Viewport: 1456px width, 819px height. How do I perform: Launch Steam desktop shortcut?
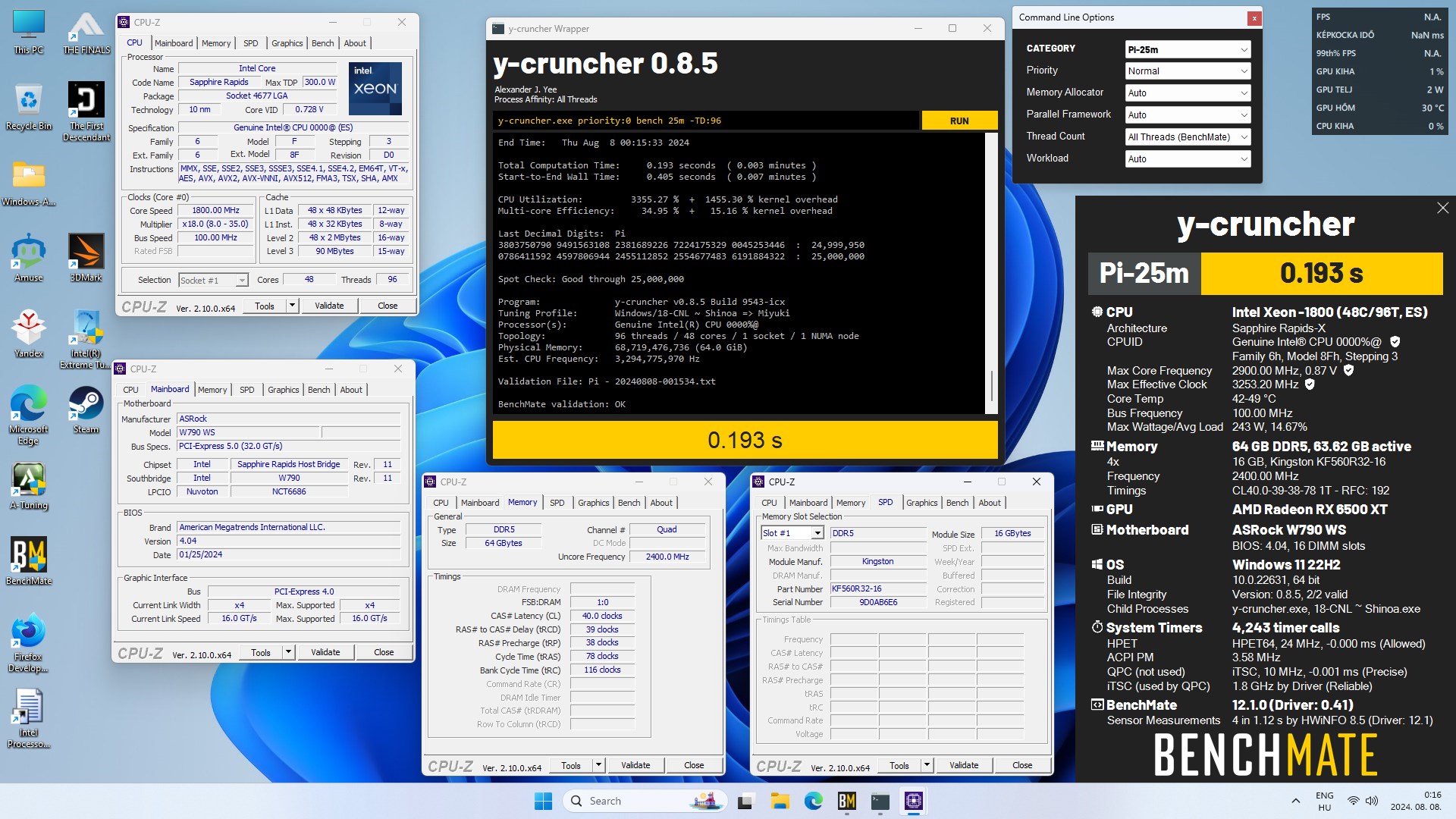(x=86, y=409)
